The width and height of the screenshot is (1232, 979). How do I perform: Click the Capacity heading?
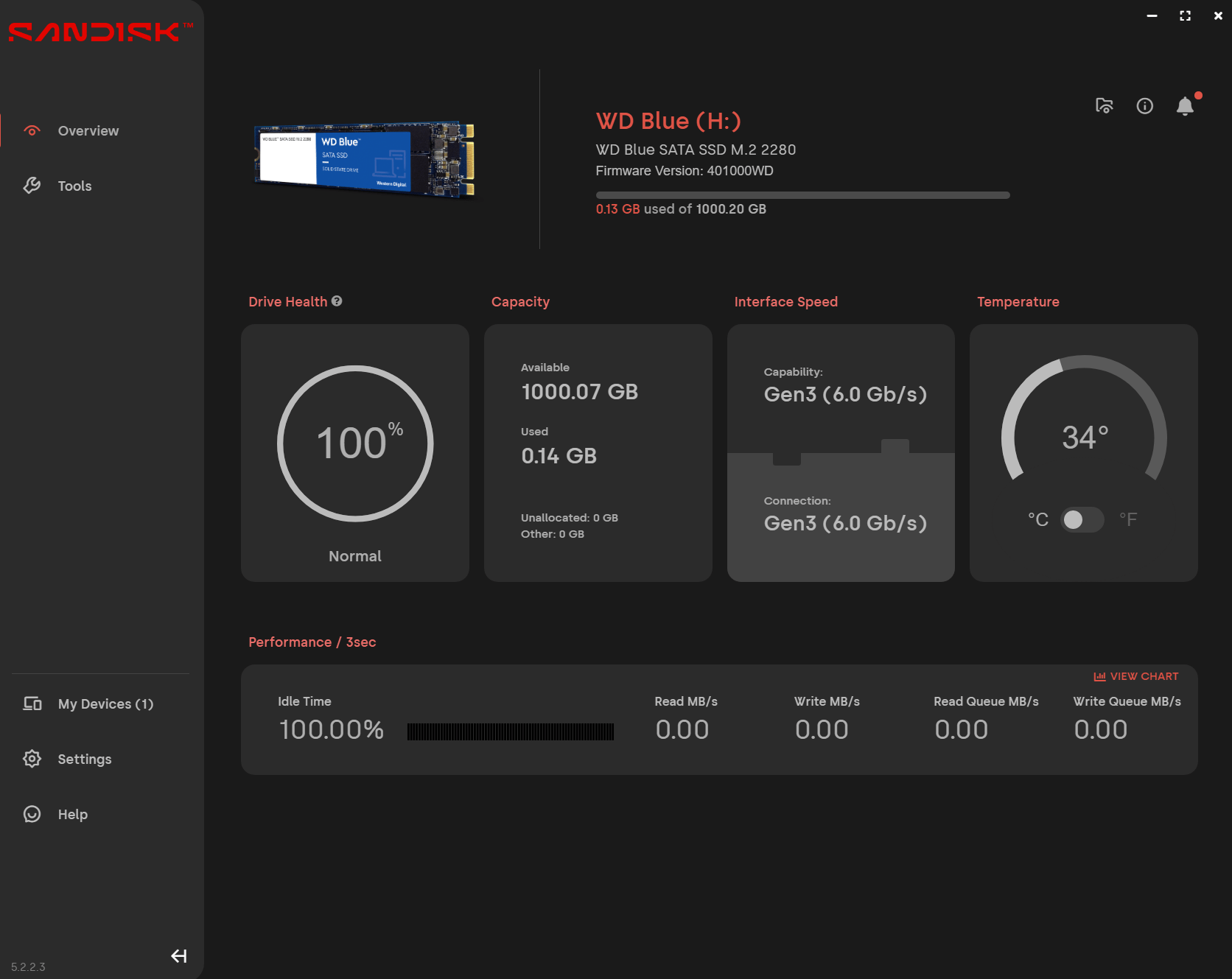point(520,301)
